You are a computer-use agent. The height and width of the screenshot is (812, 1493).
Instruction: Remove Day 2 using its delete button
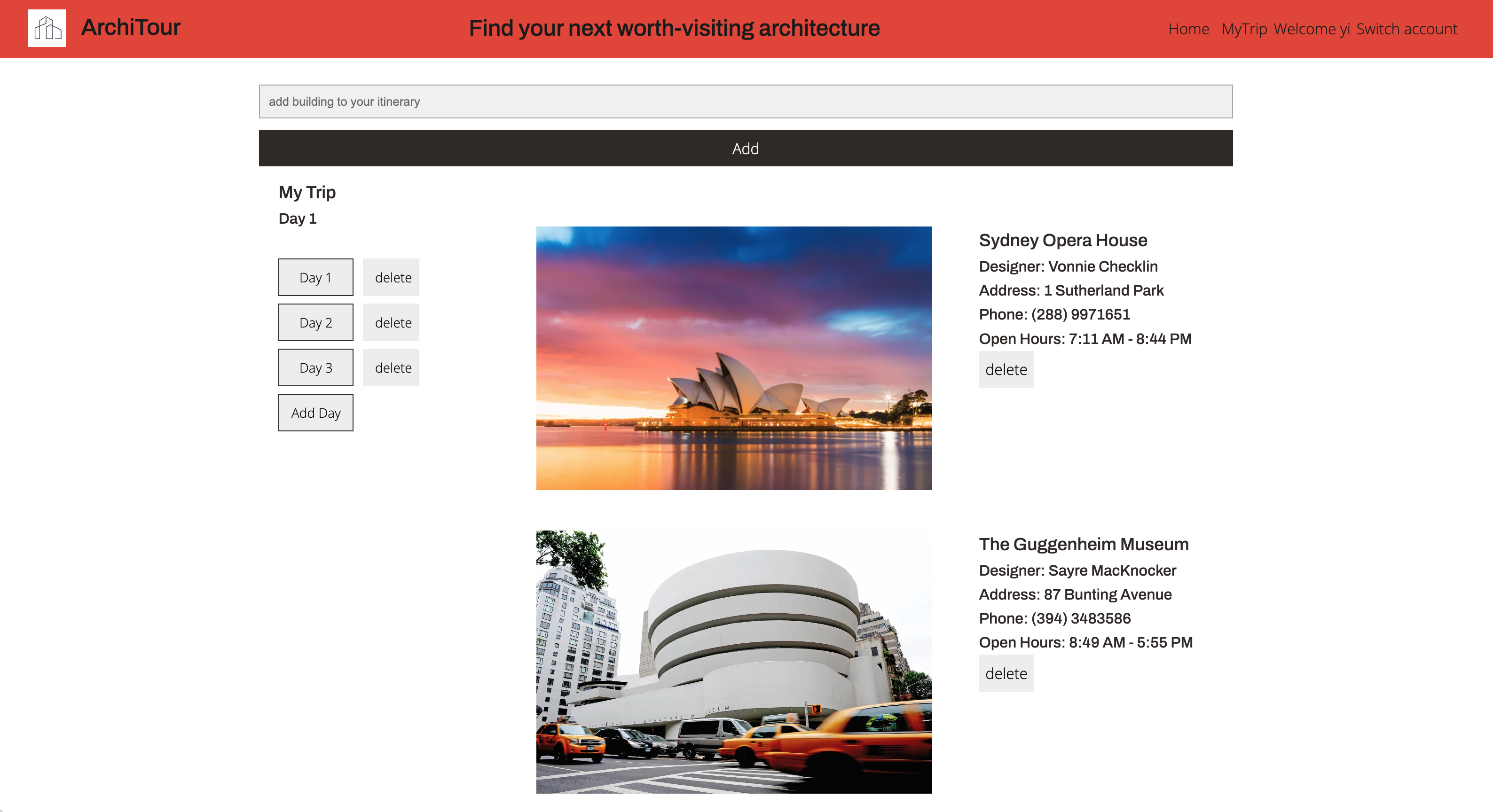click(393, 323)
